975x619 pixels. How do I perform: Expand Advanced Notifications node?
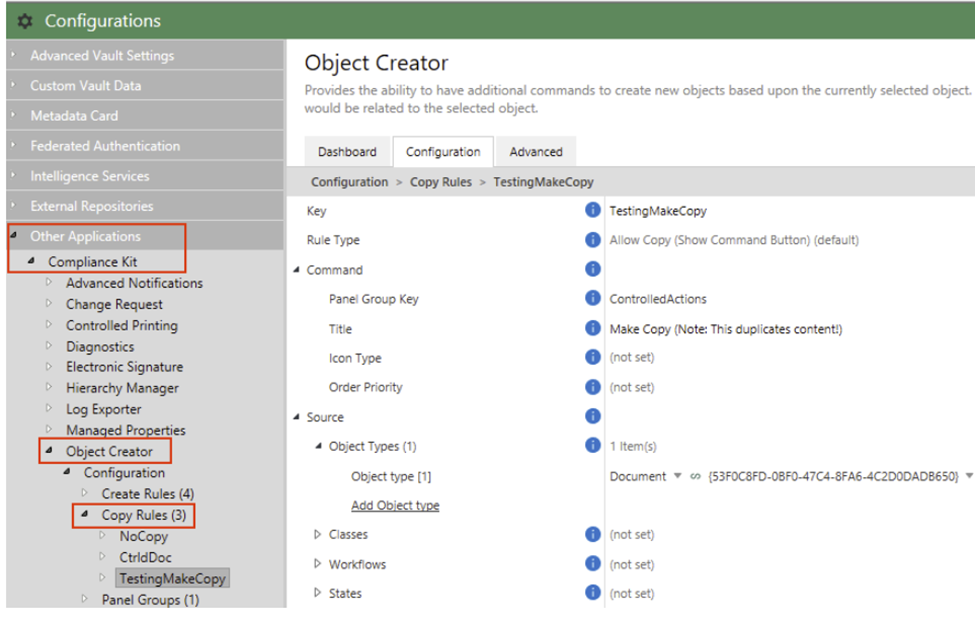tap(49, 282)
